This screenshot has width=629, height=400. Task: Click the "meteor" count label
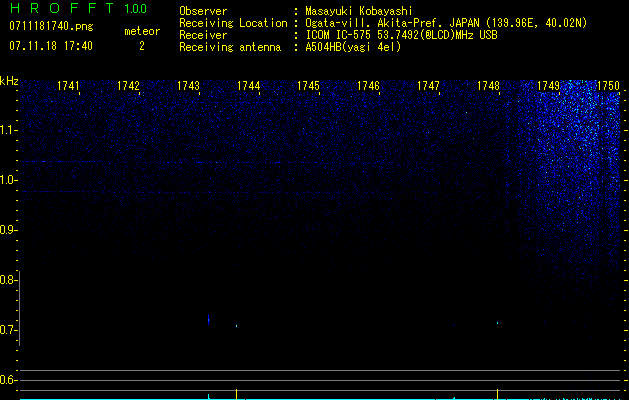pos(142,31)
